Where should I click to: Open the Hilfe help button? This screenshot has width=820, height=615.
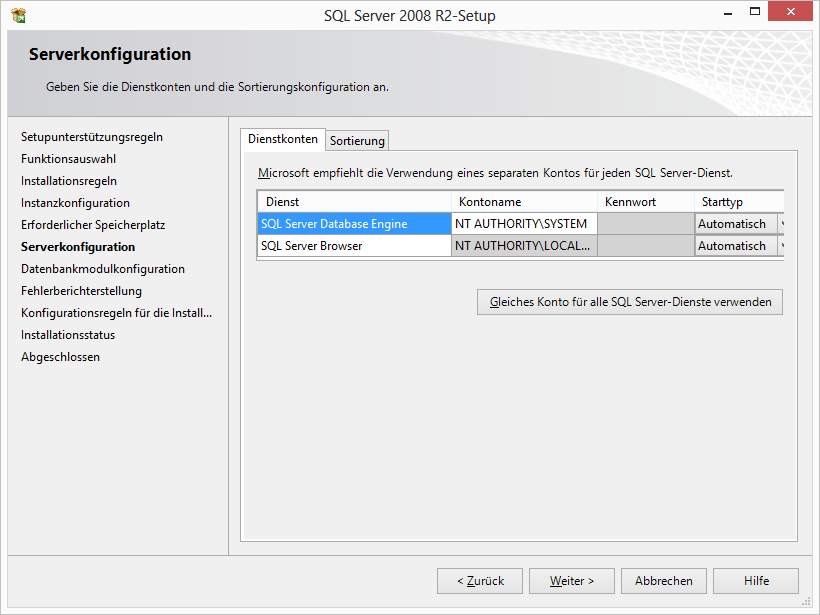click(756, 581)
